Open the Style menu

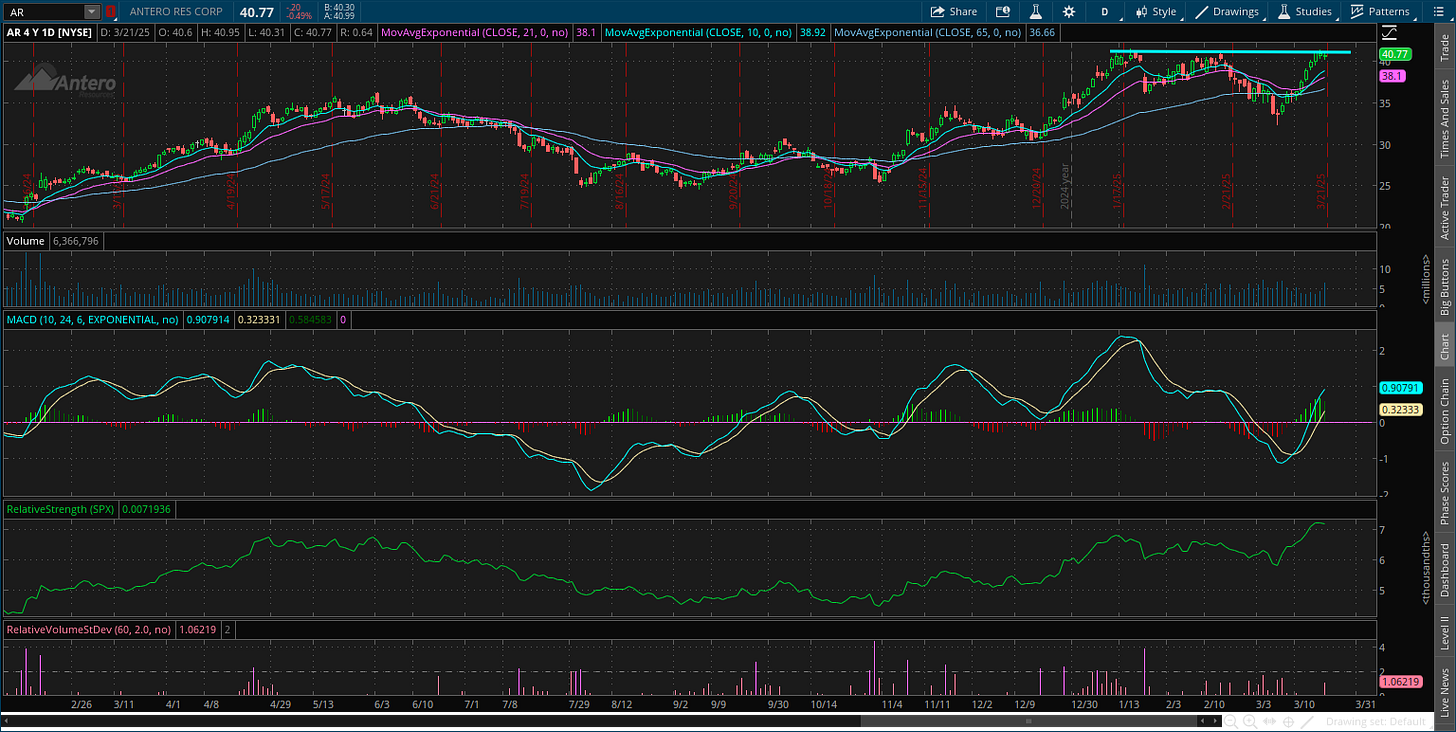click(x=1155, y=11)
